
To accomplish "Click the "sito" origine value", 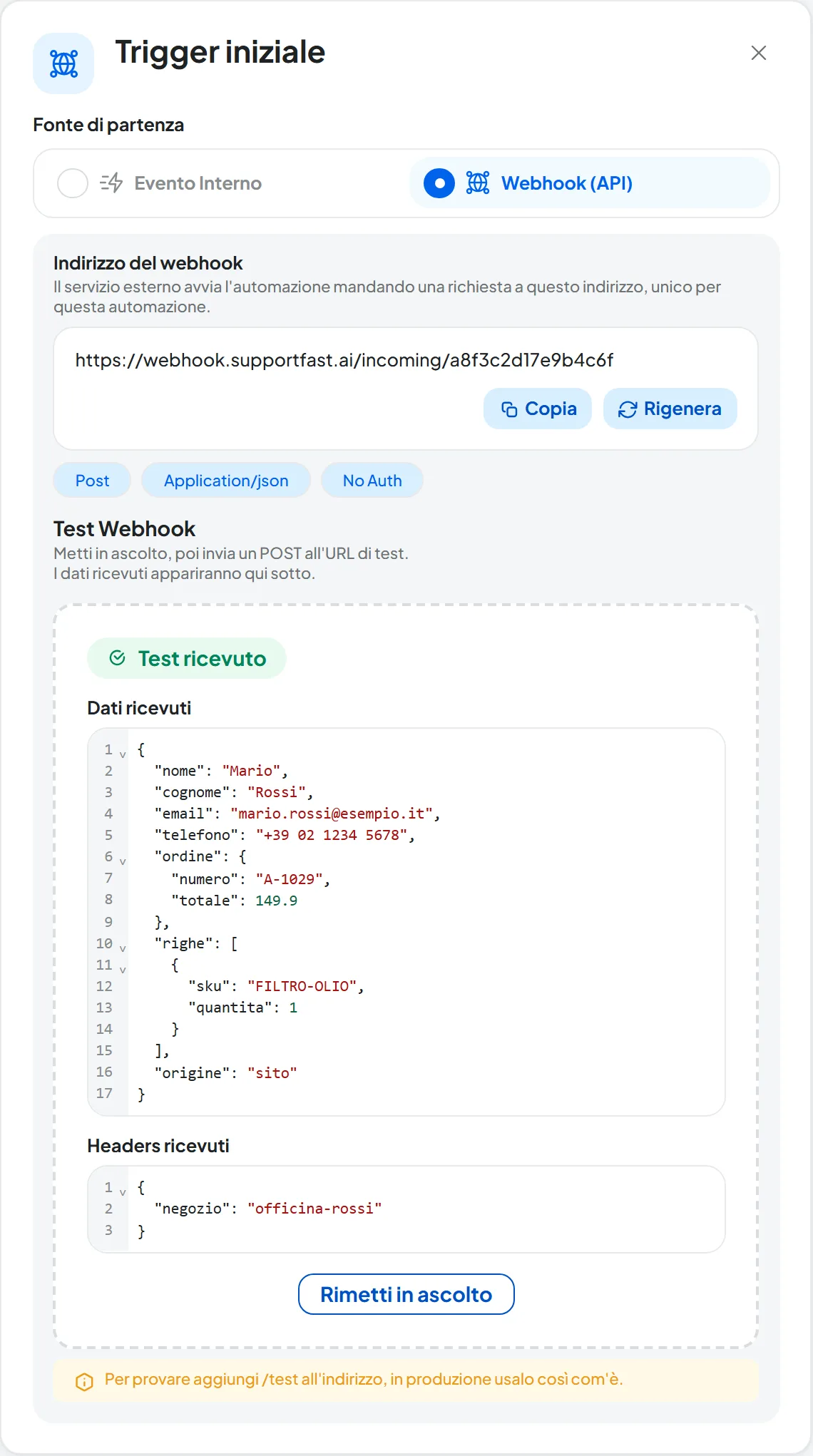I will tap(272, 1073).
